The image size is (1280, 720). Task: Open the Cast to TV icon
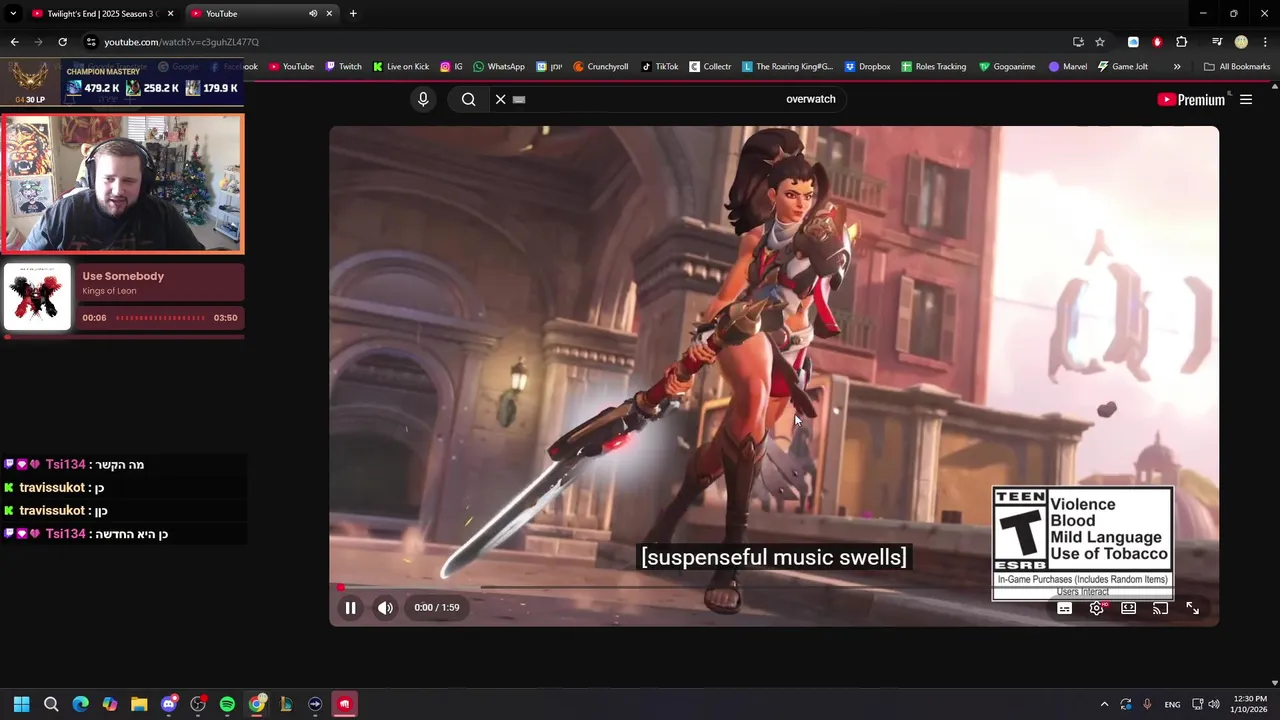click(x=1161, y=608)
